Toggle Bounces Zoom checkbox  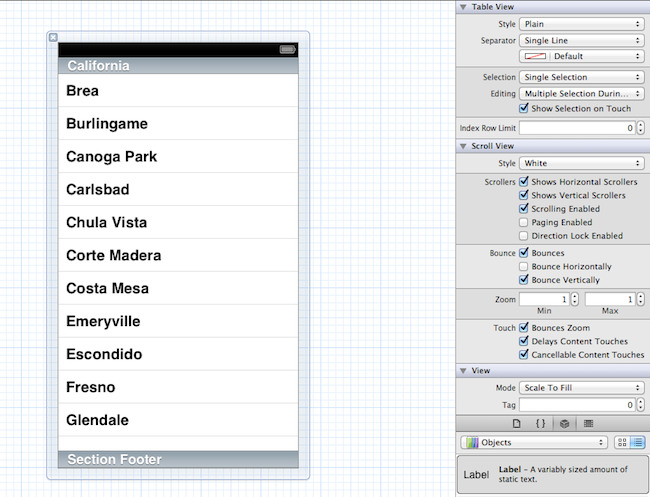[x=524, y=328]
